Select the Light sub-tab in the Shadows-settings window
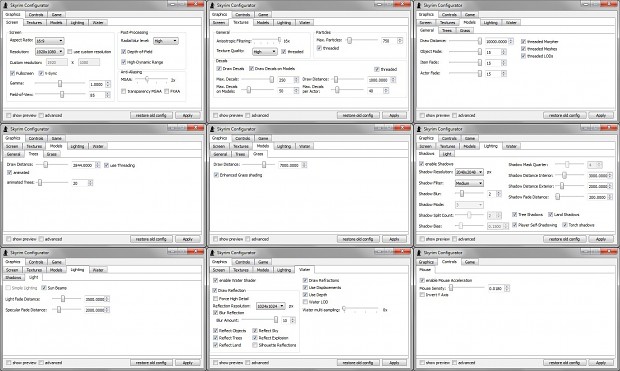The image size is (620, 371). point(447,154)
